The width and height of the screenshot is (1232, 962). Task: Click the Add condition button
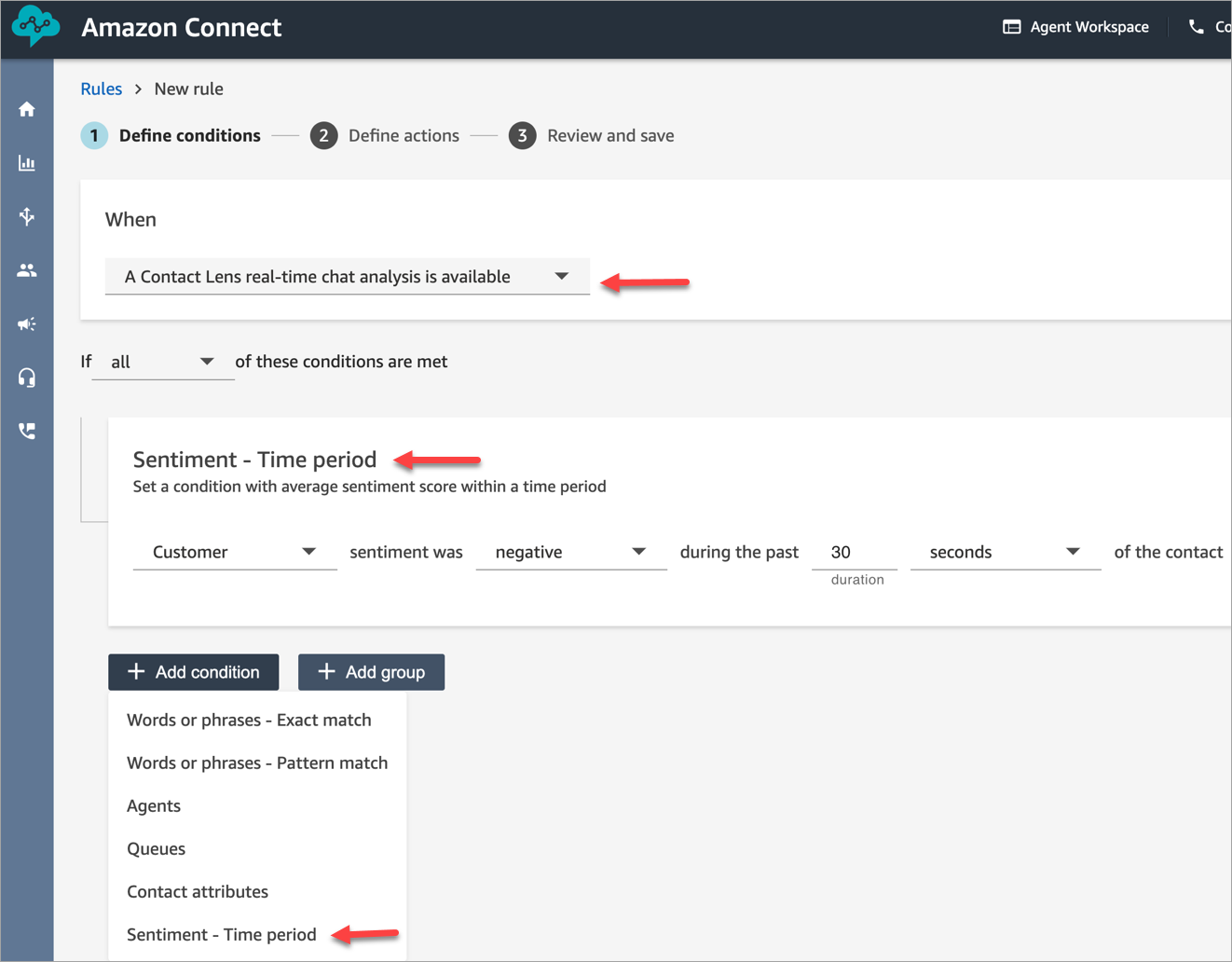tap(193, 672)
